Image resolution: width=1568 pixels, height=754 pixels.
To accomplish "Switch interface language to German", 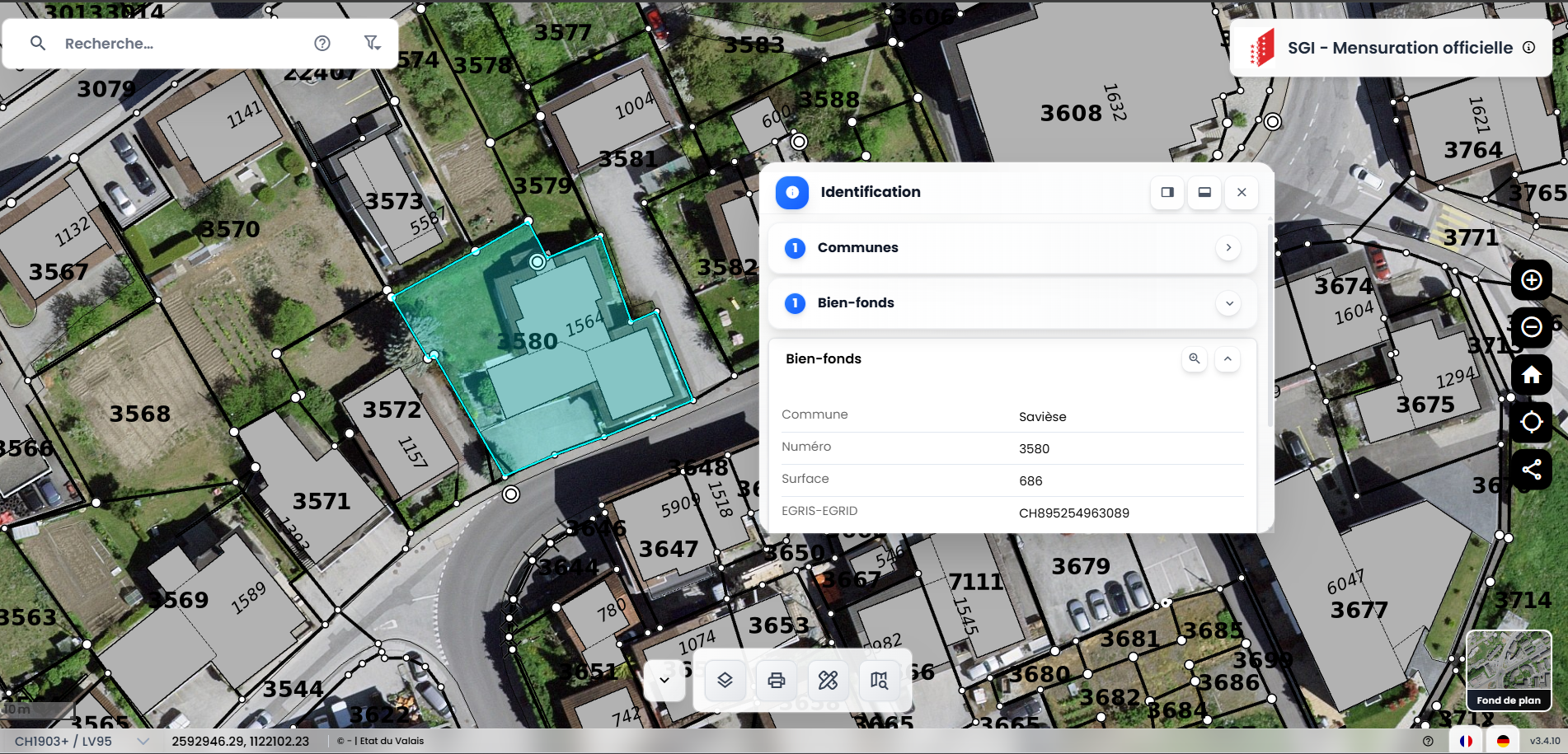I will point(1503,741).
